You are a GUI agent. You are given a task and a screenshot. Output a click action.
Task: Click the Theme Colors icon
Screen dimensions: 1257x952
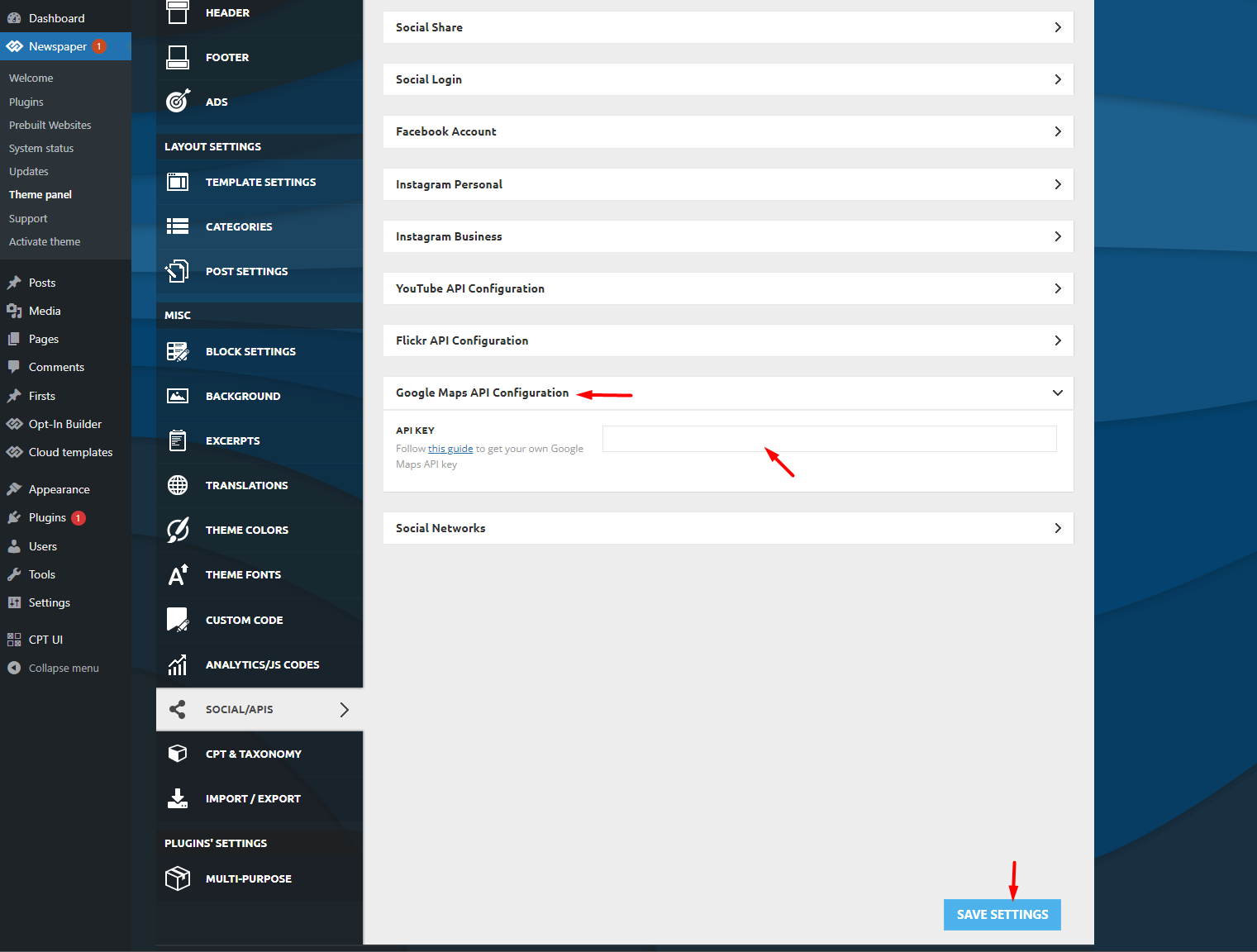[178, 530]
